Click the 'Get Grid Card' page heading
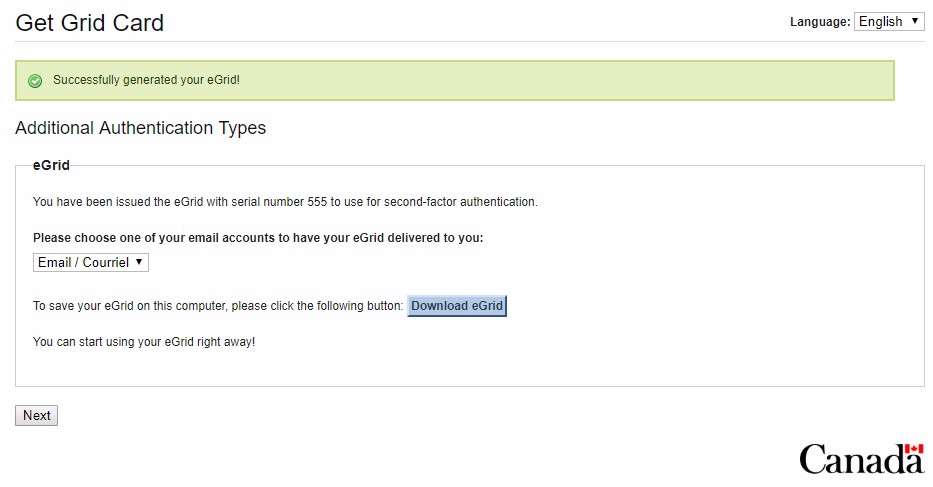Image resolution: width=933 pixels, height=487 pixels. click(x=90, y=22)
